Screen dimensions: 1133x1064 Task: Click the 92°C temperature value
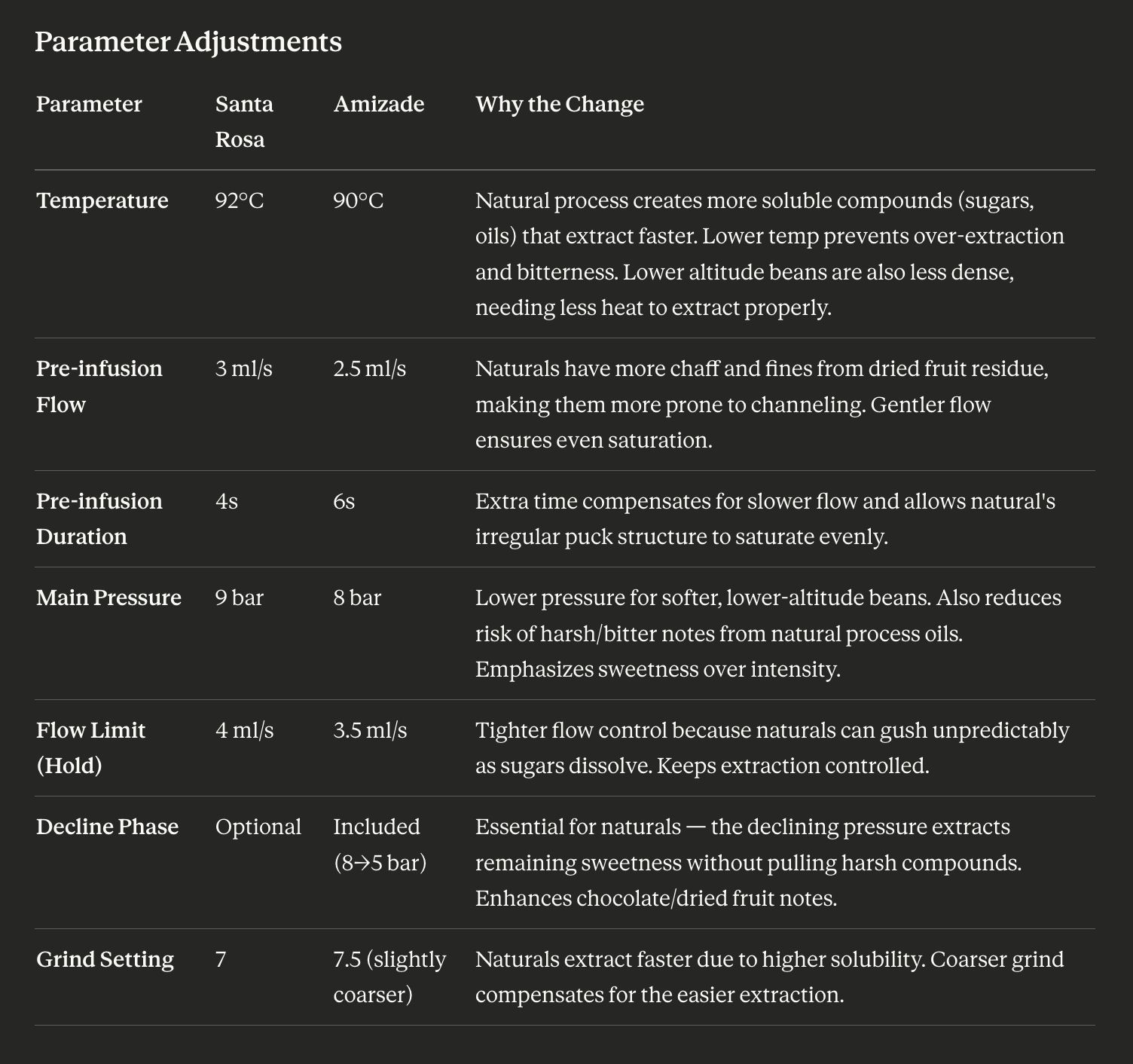(x=240, y=200)
